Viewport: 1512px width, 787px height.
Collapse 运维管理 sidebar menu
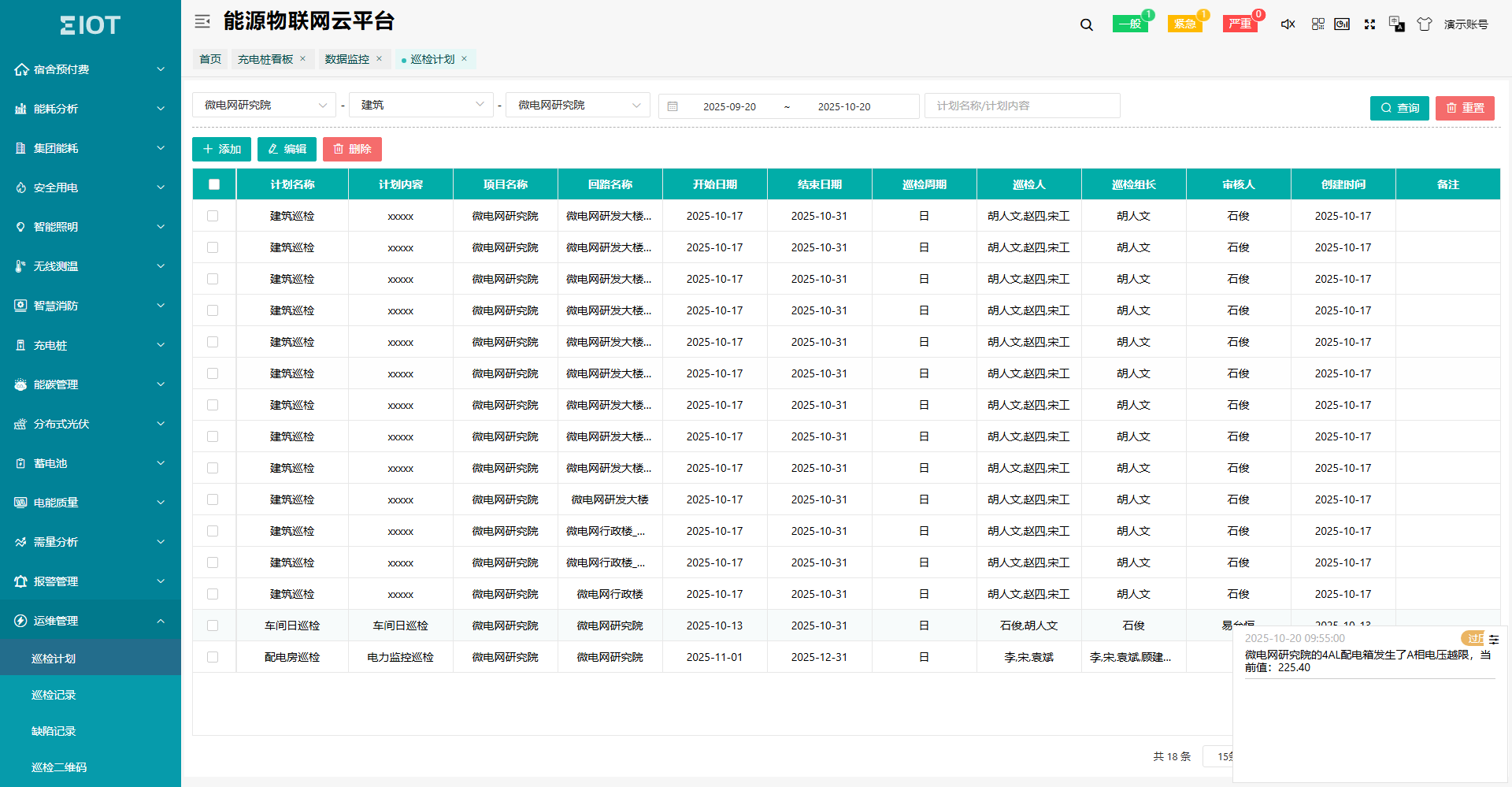tap(91, 621)
